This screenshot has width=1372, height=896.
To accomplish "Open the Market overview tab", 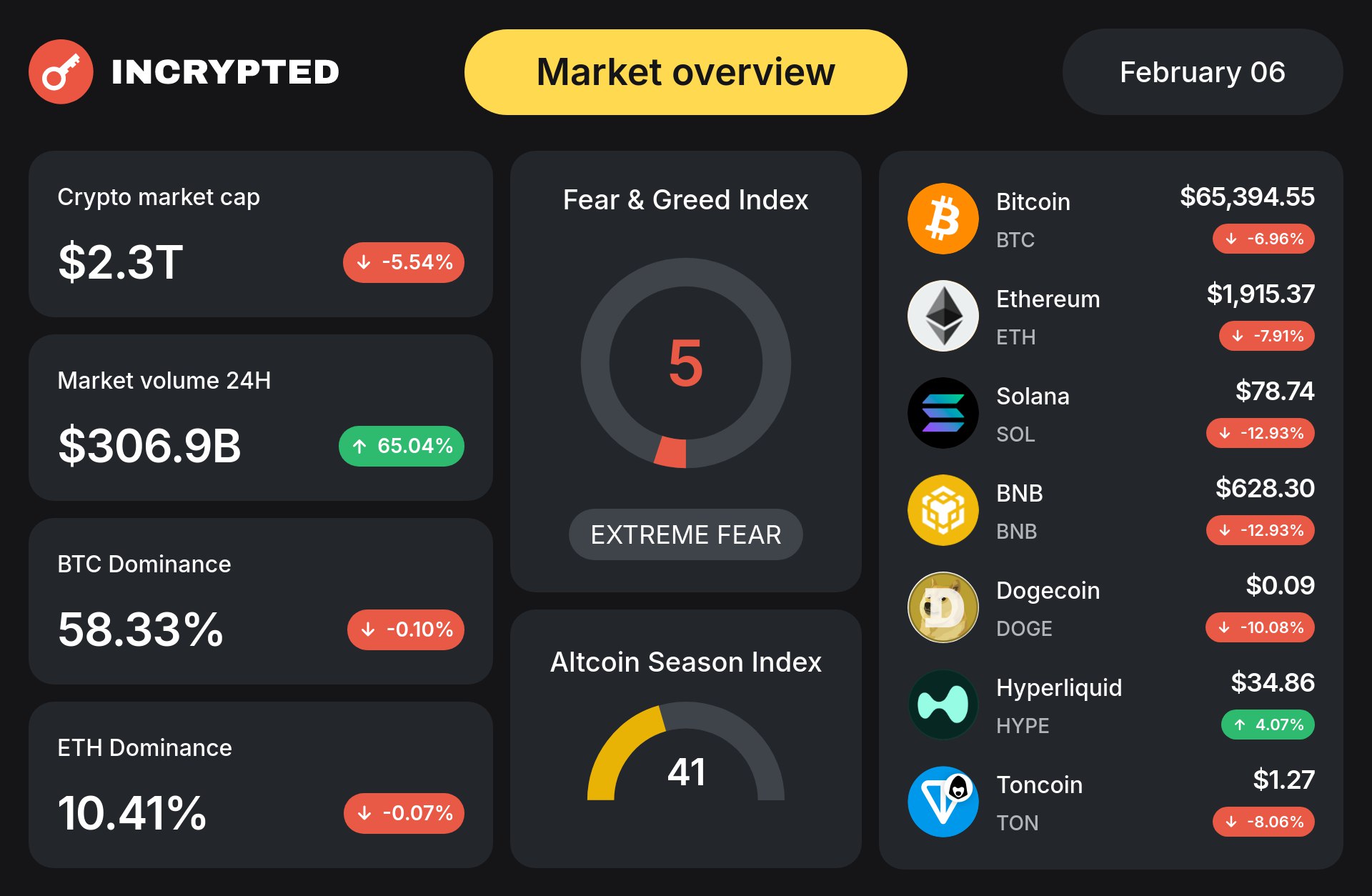I will 685,72.
